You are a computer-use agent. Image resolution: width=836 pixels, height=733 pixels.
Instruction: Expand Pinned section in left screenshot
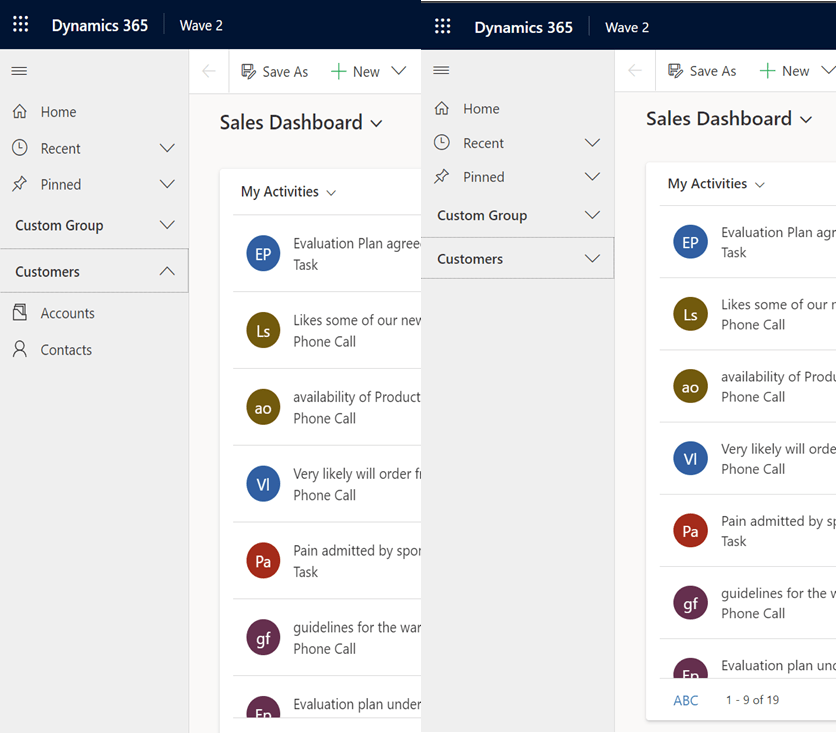(167, 184)
